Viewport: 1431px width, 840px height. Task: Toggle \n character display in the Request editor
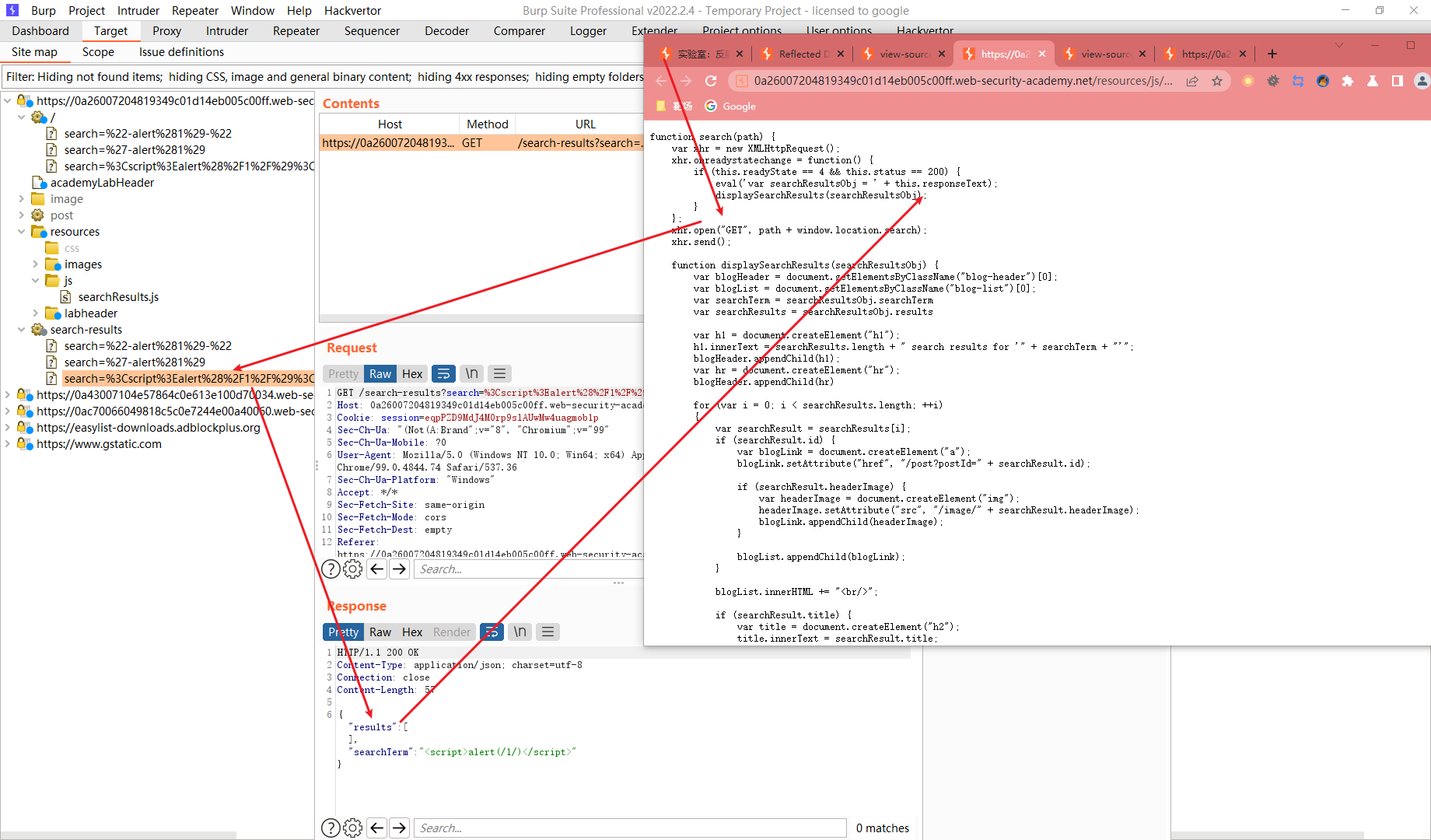click(x=471, y=373)
